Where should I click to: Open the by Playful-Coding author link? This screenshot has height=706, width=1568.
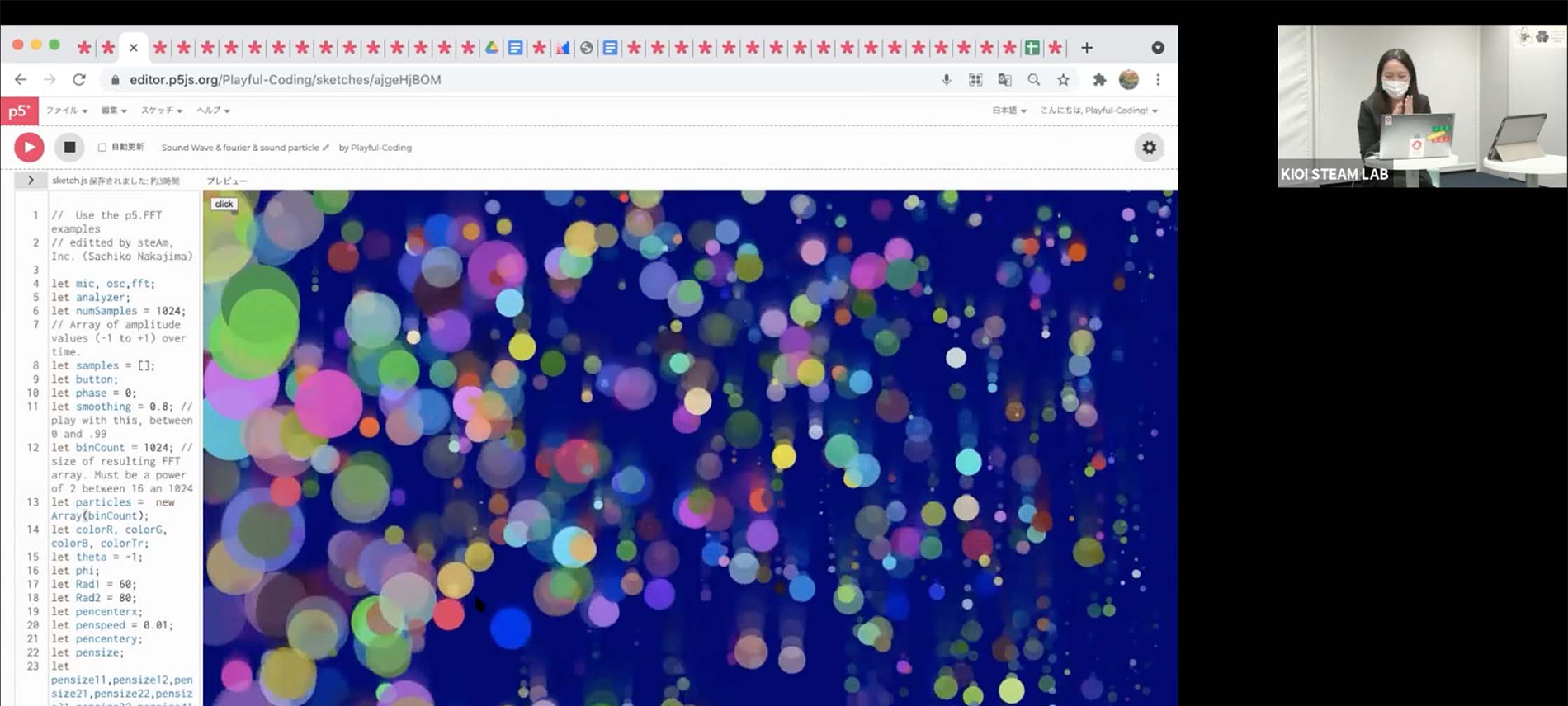(x=375, y=148)
